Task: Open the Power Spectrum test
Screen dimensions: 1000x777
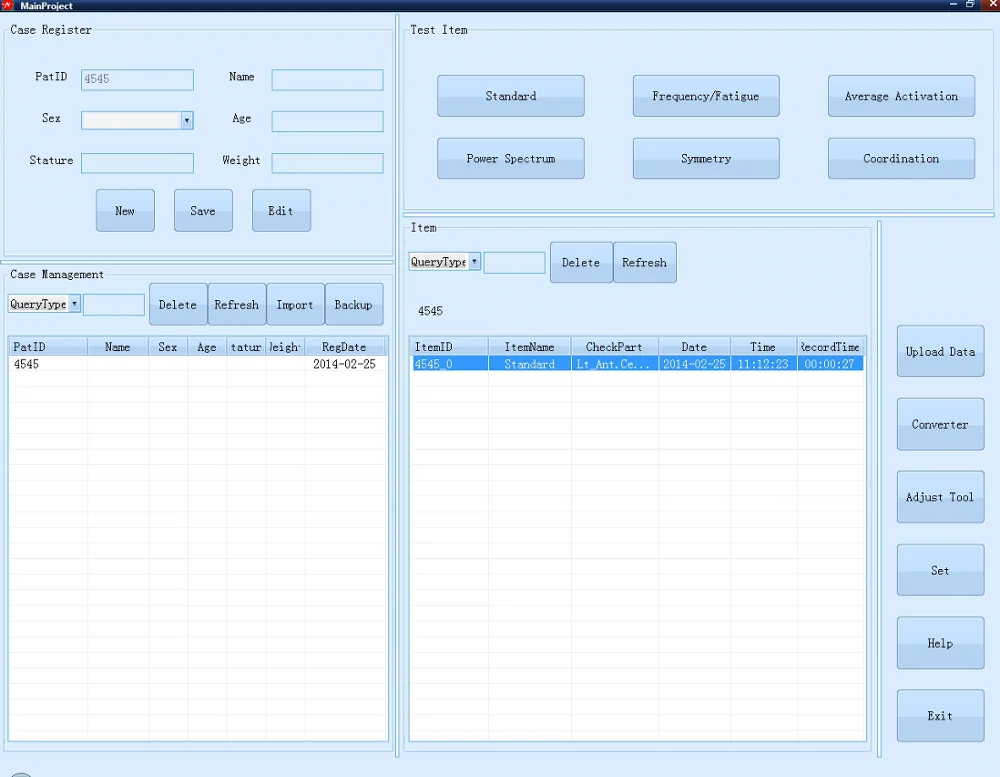Action: point(510,158)
